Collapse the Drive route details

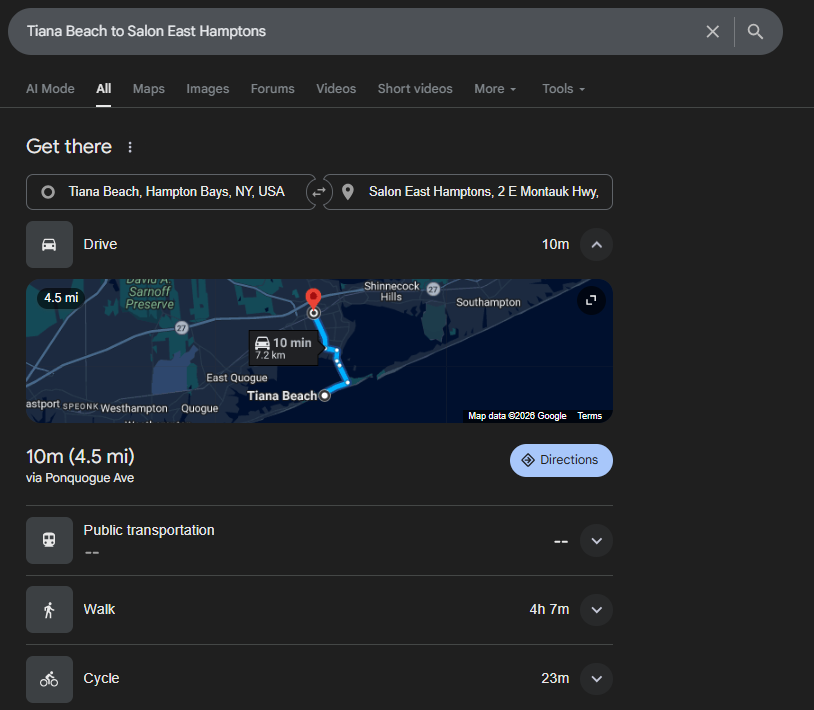tap(596, 245)
